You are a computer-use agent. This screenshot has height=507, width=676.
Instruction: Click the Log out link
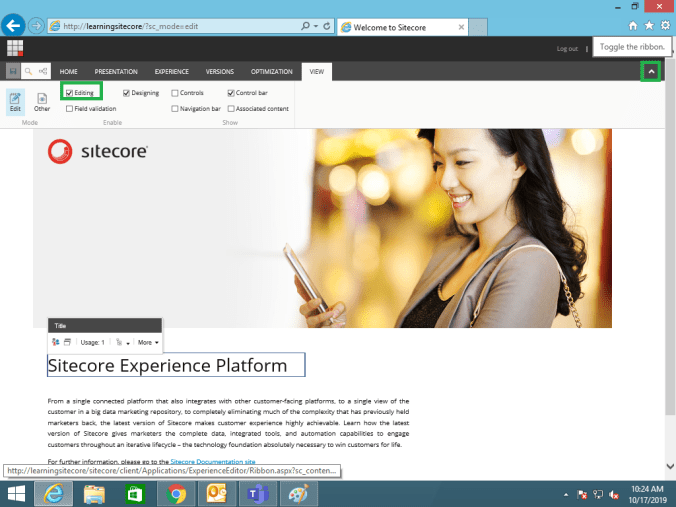click(x=567, y=48)
